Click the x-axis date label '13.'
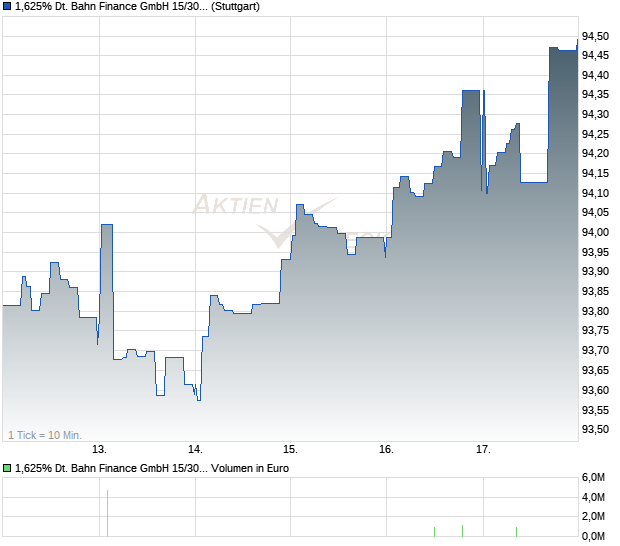Screen dimensions: 620x546 [100, 450]
